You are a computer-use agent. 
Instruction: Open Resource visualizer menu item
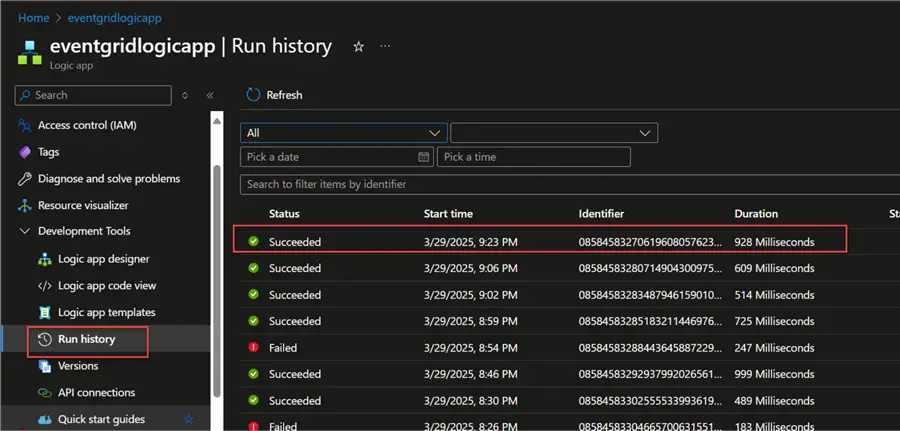coord(83,205)
